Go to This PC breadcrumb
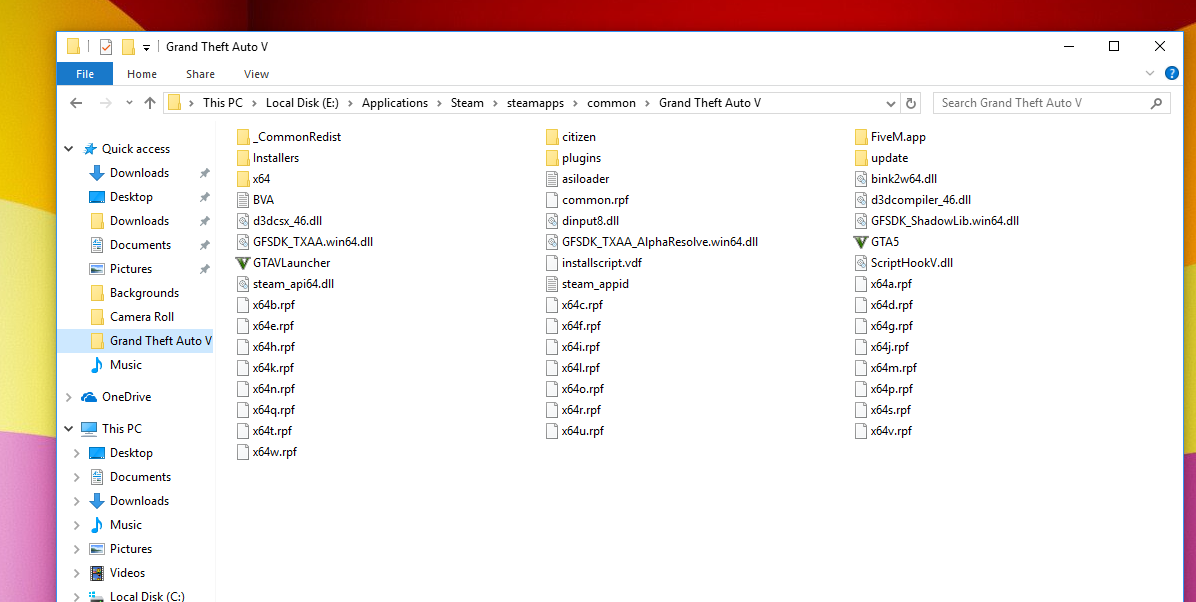 tap(223, 103)
